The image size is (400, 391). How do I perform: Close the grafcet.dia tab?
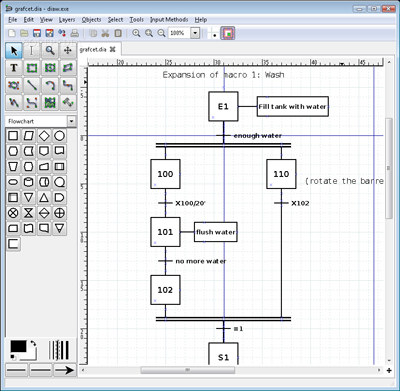pyautogui.click(x=113, y=49)
